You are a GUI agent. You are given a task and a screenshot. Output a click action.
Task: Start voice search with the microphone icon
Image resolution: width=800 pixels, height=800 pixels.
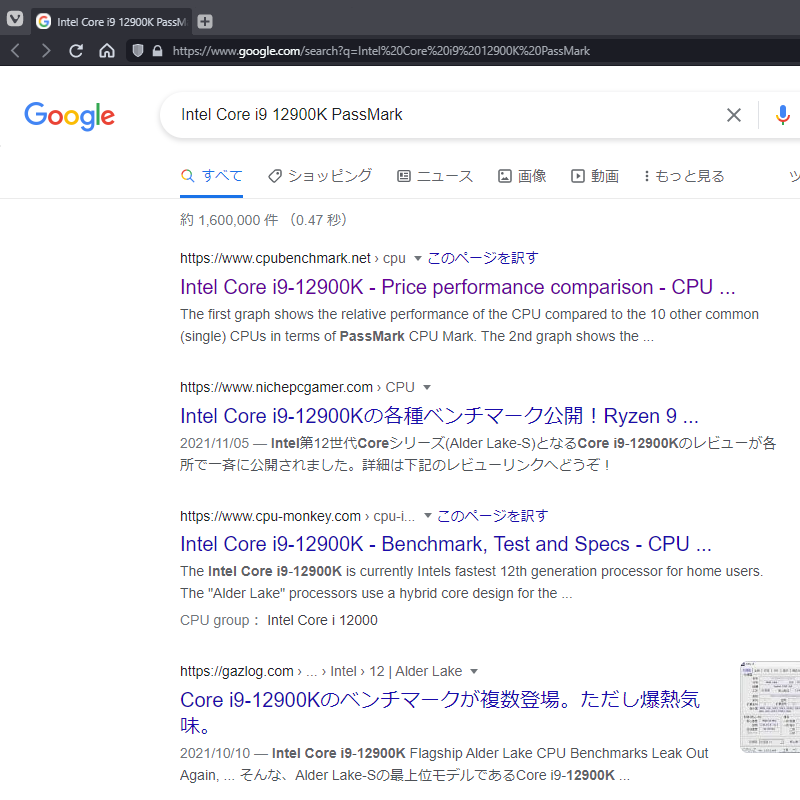coord(783,115)
